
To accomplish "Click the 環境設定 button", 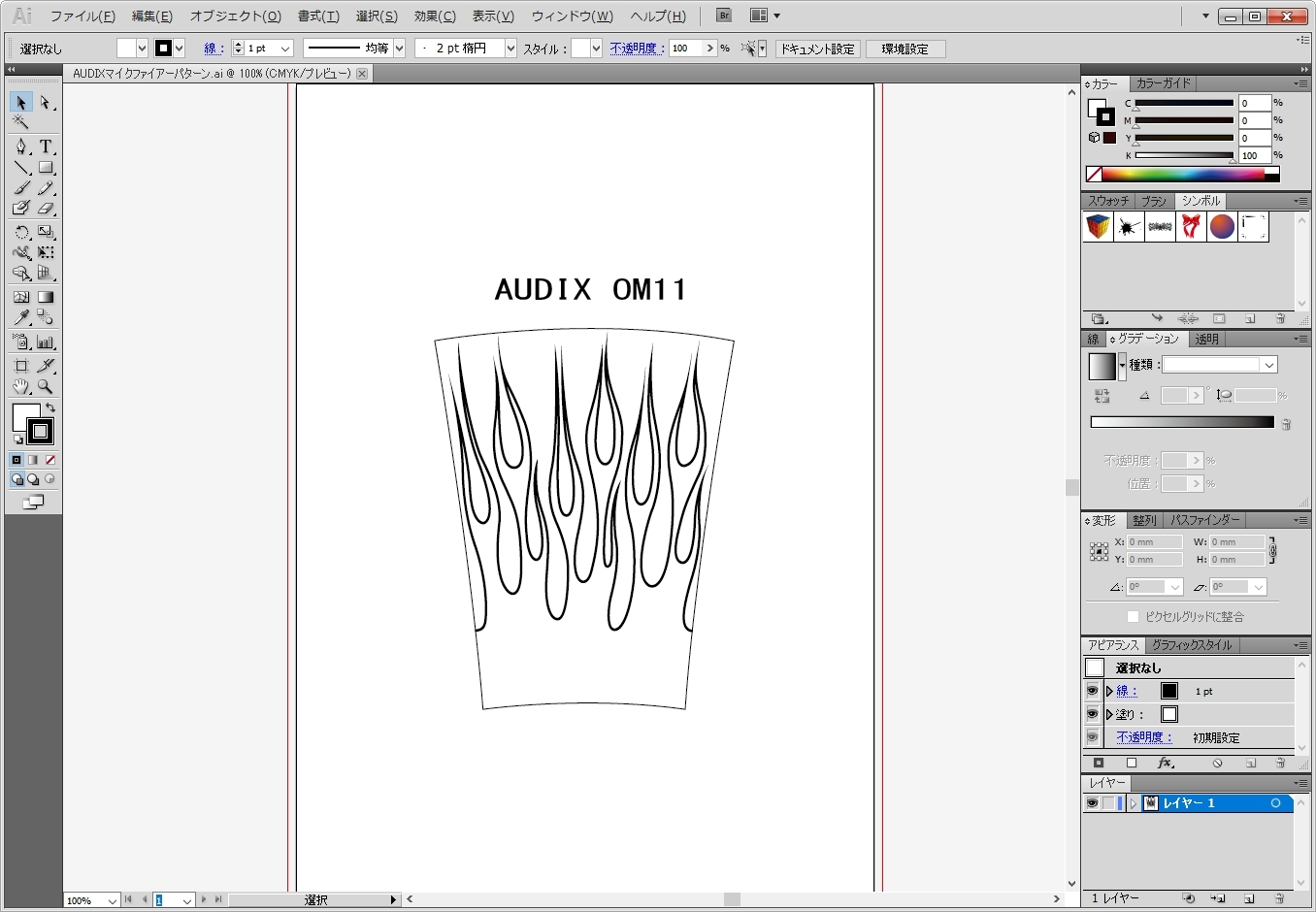I will (x=905, y=49).
